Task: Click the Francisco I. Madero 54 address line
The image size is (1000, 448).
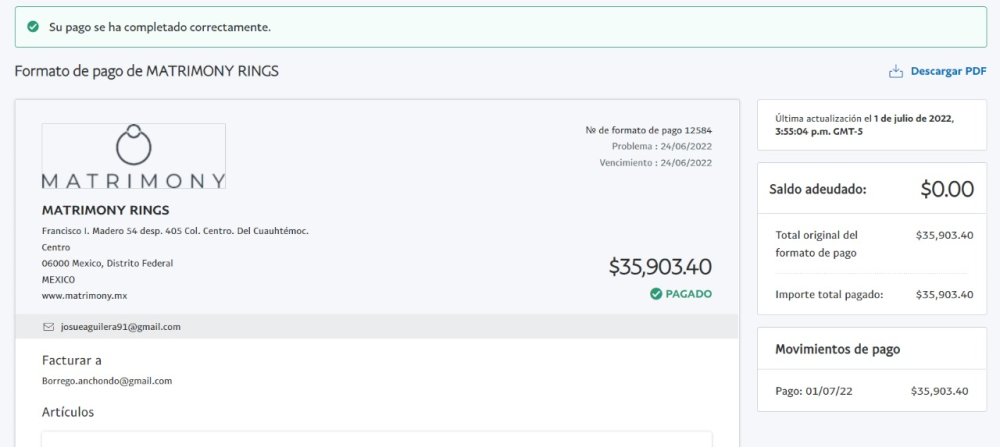Action: (x=175, y=231)
